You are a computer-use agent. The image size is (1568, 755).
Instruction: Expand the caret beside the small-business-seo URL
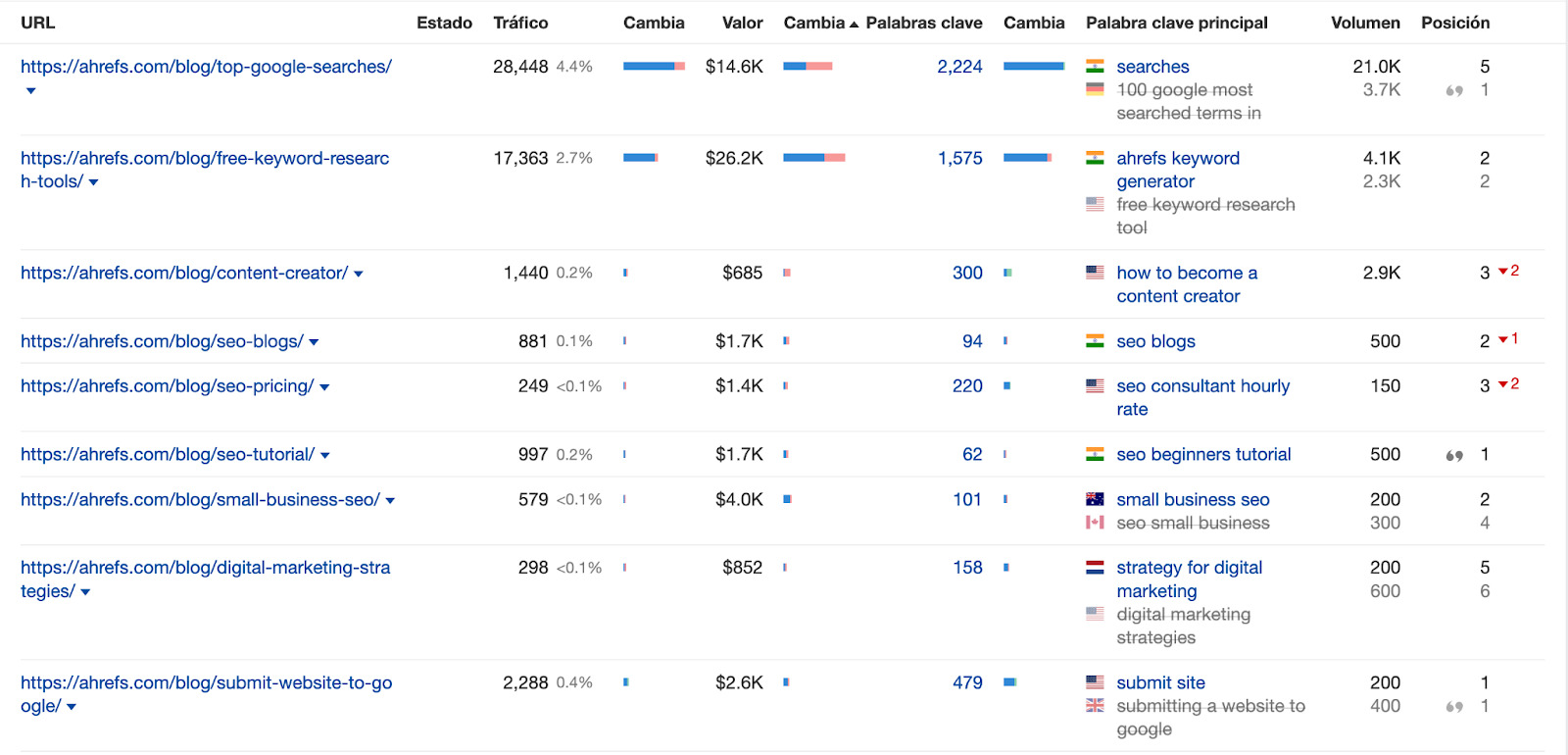pyautogui.click(x=390, y=501)
